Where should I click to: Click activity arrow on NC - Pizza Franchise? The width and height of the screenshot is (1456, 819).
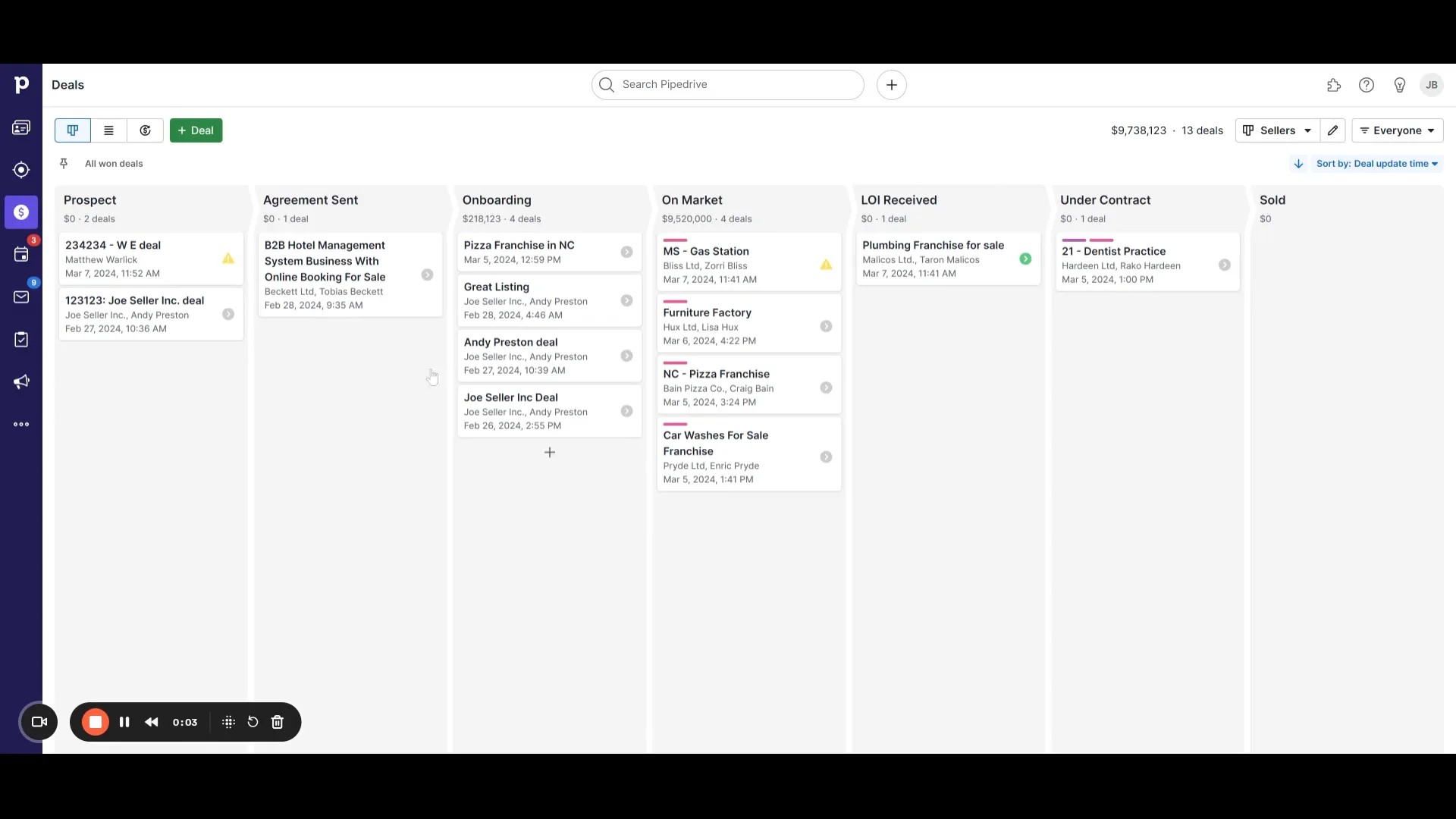pyautogui.click(x=826, y=388)
